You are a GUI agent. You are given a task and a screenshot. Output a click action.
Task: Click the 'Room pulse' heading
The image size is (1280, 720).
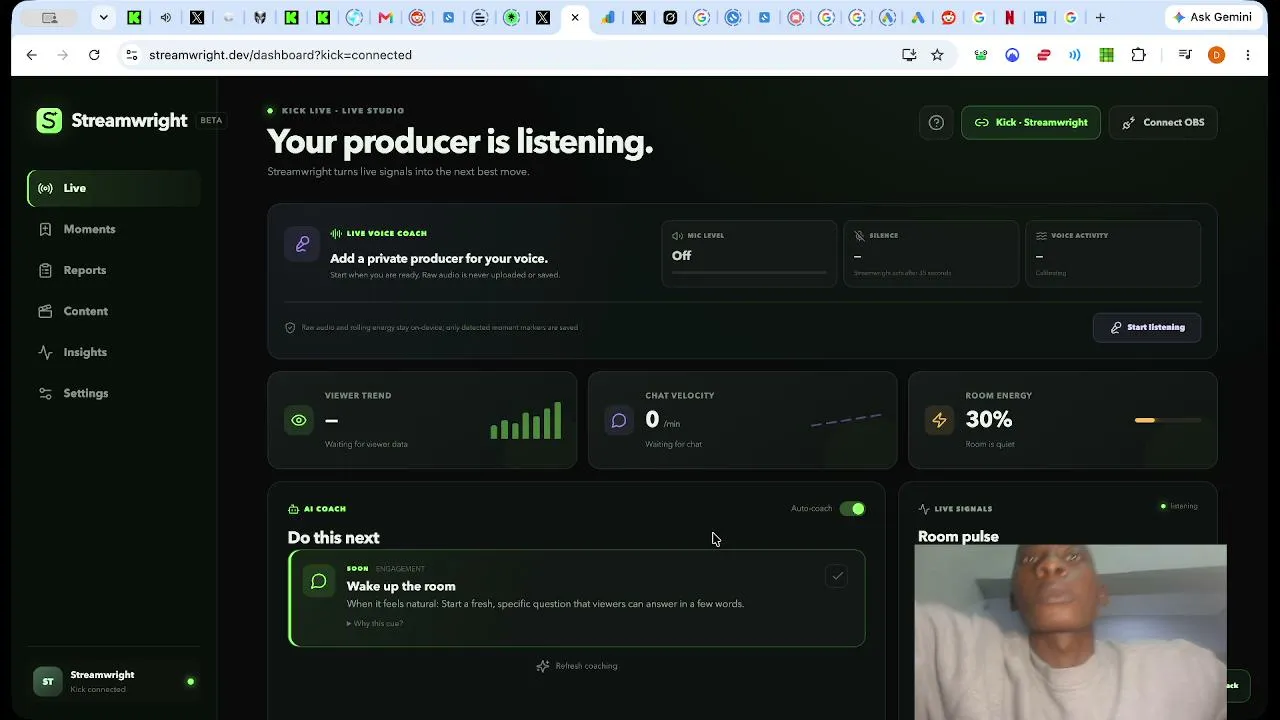coord(958,537)
